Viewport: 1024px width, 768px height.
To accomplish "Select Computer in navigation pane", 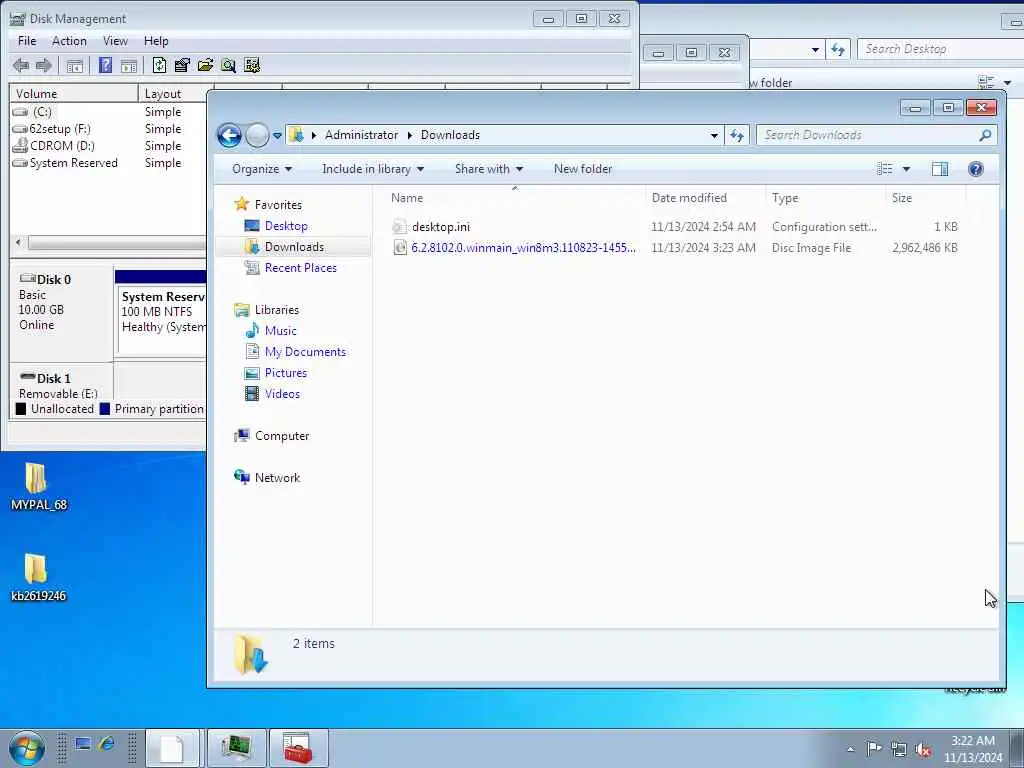I will click(281, 436).
